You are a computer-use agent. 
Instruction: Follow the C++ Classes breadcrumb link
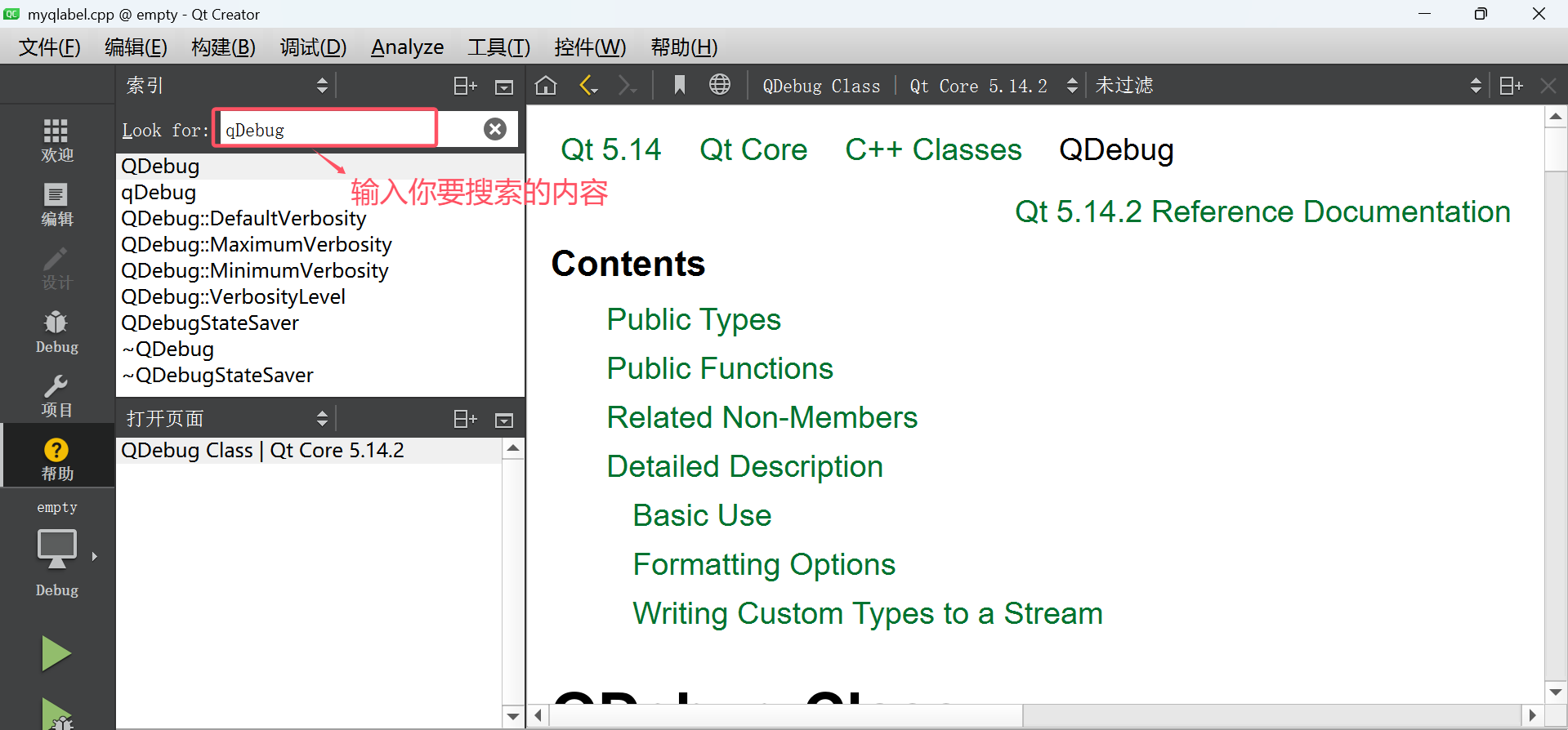[x=933, y=149]
